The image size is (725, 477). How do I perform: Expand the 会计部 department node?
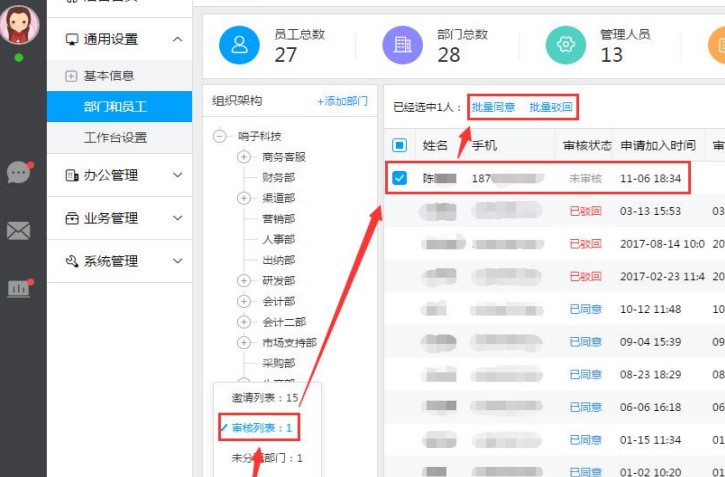coord(244,301)
